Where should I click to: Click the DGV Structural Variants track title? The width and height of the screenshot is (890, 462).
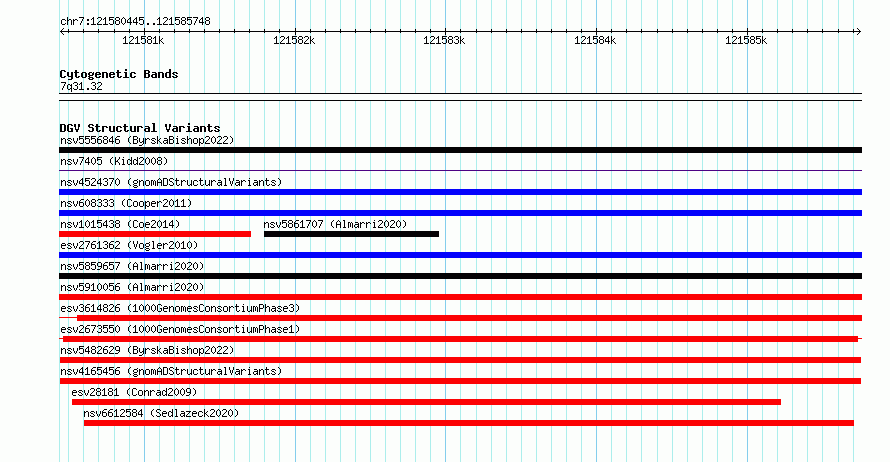140,128
